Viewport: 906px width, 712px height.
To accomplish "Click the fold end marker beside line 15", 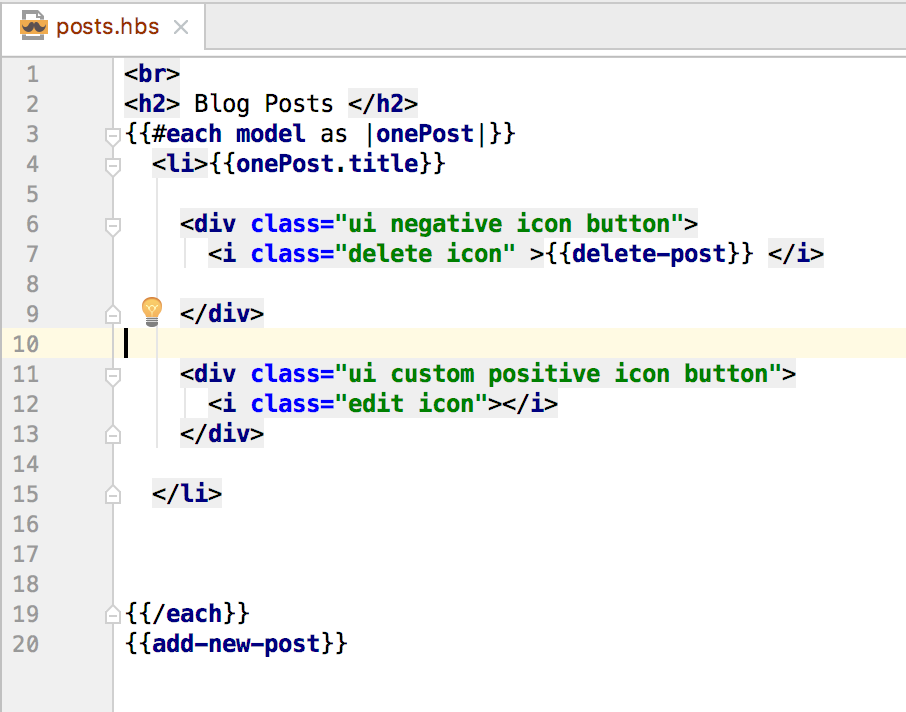I will (112, 493).
